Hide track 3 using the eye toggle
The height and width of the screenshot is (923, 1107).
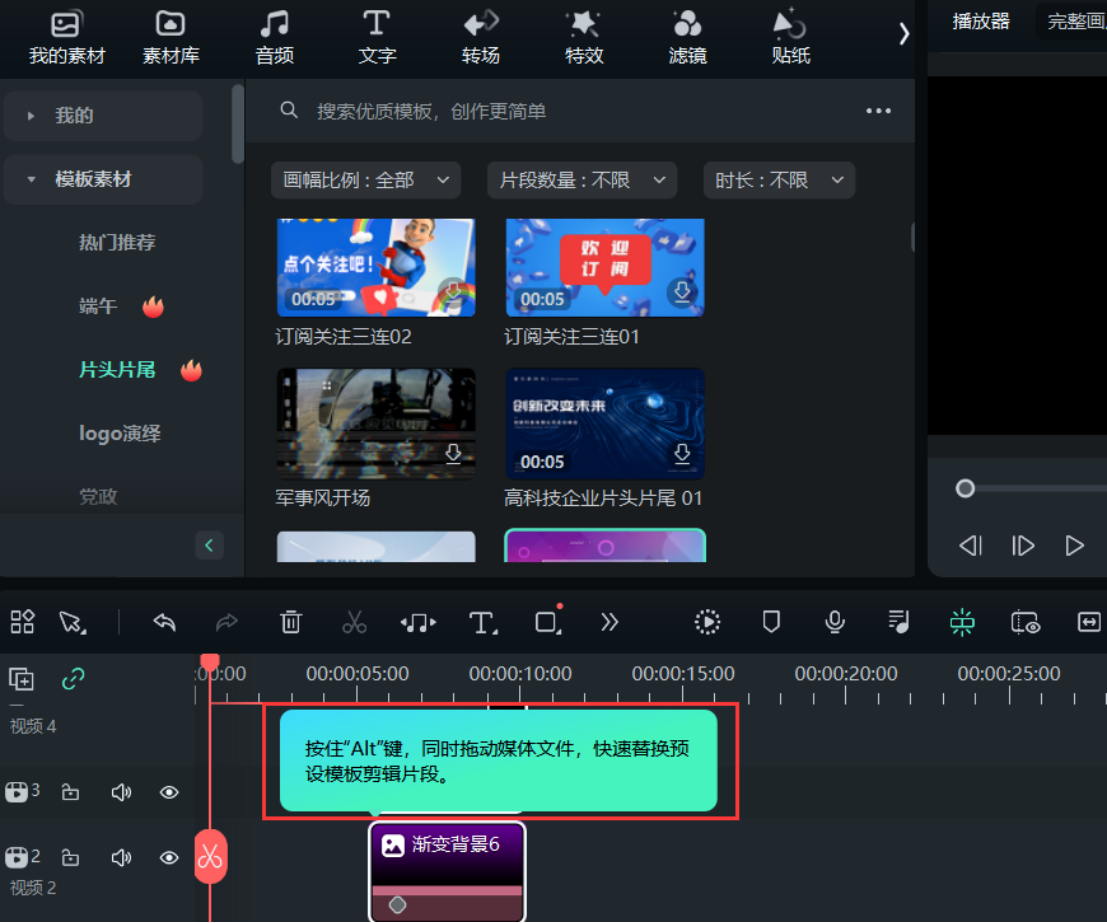coord(168,791)
